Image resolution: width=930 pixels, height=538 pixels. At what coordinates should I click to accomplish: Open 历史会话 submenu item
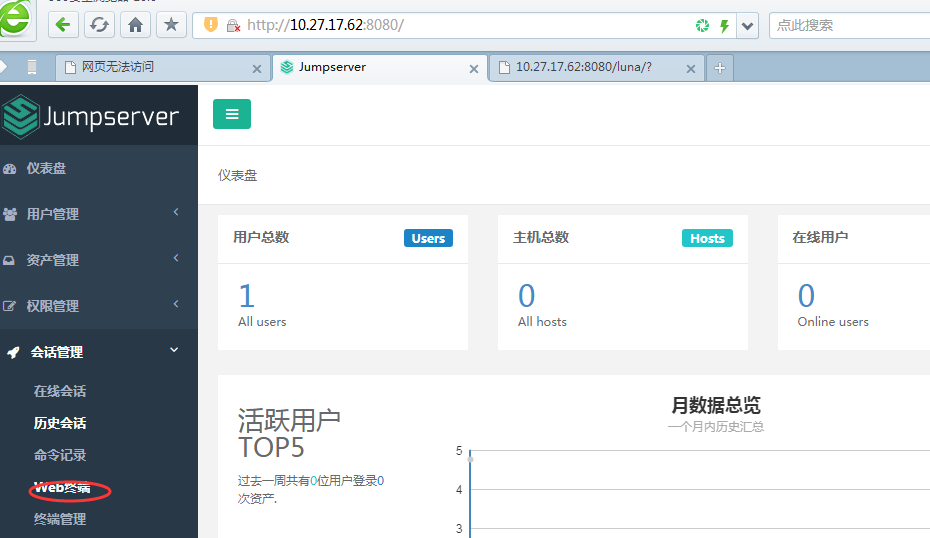point(60,424)
